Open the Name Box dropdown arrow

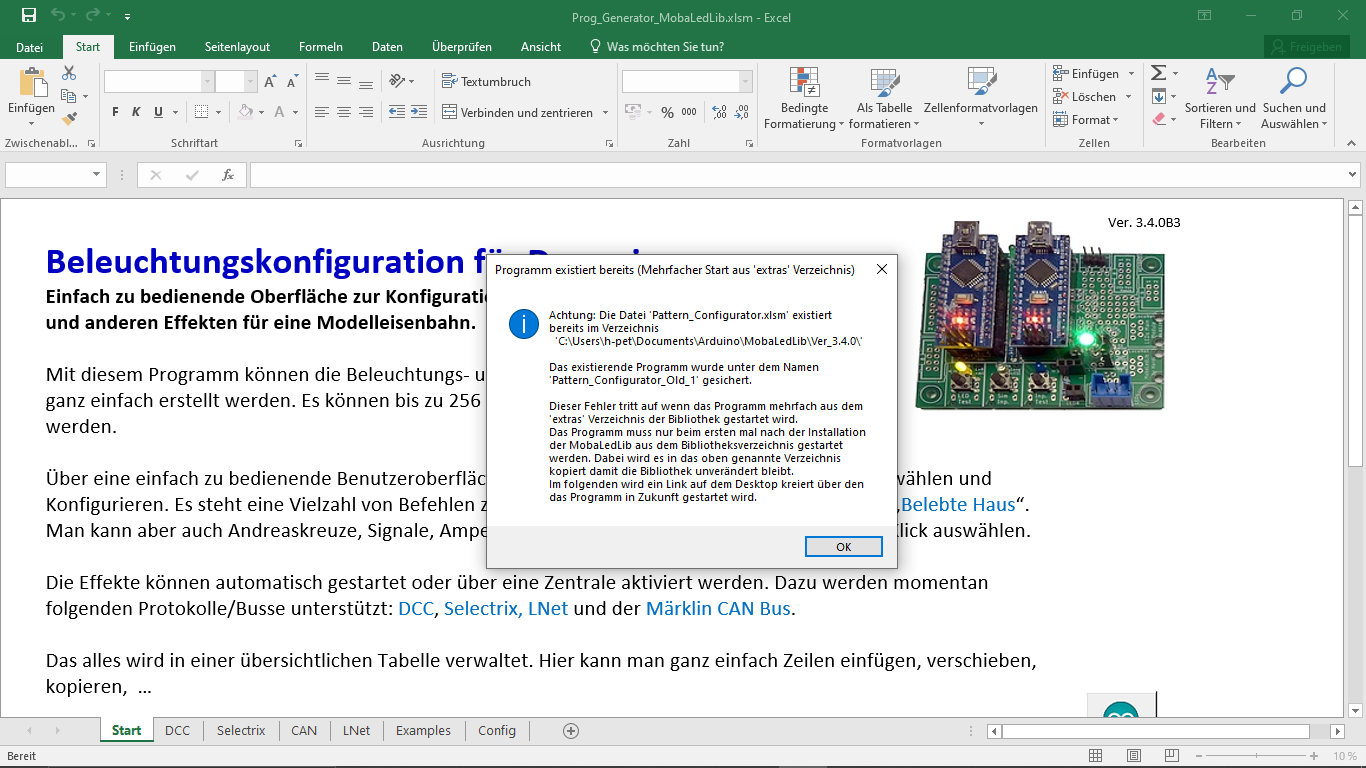[97, 175]
